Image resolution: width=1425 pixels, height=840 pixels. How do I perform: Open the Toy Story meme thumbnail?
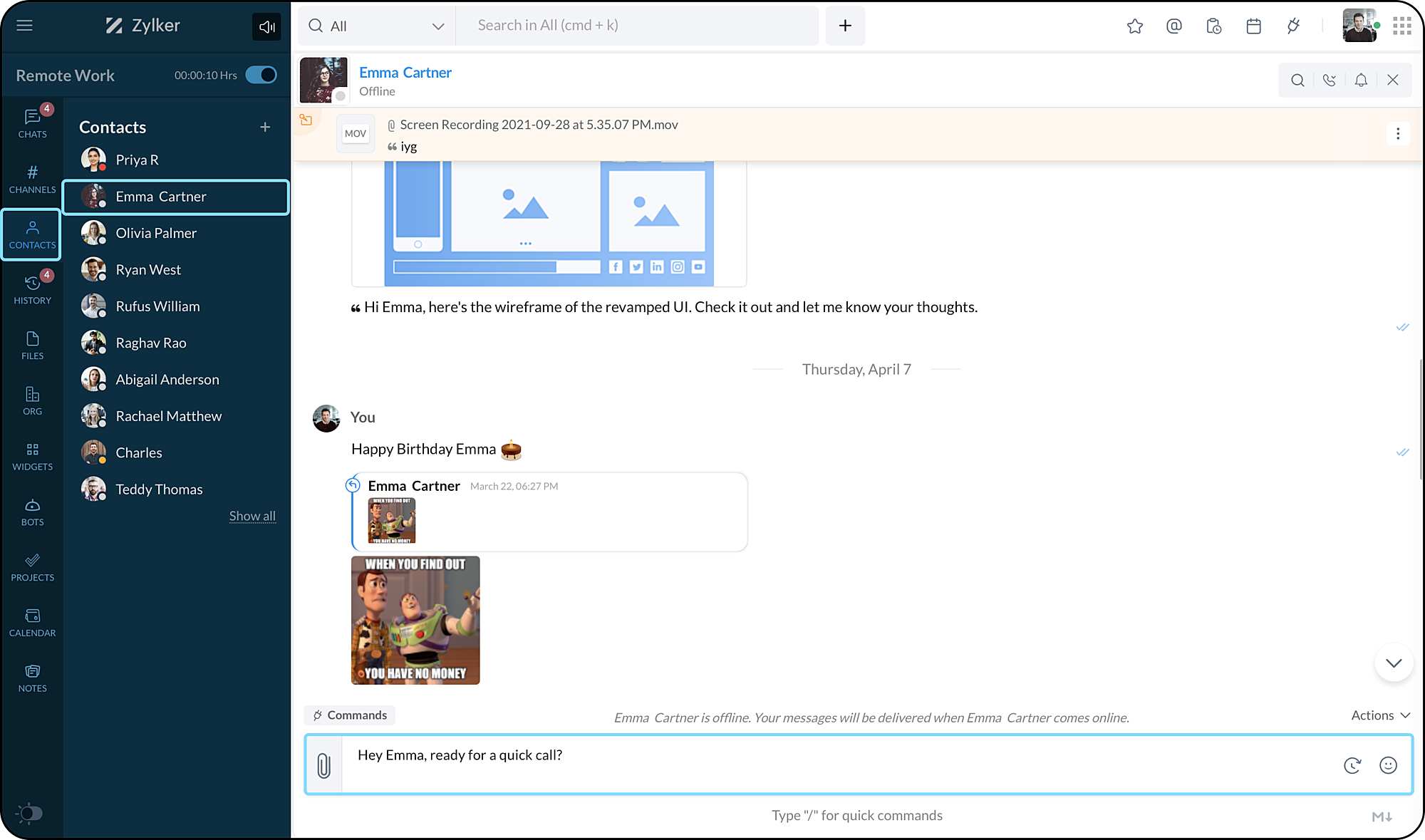(415, 620)
